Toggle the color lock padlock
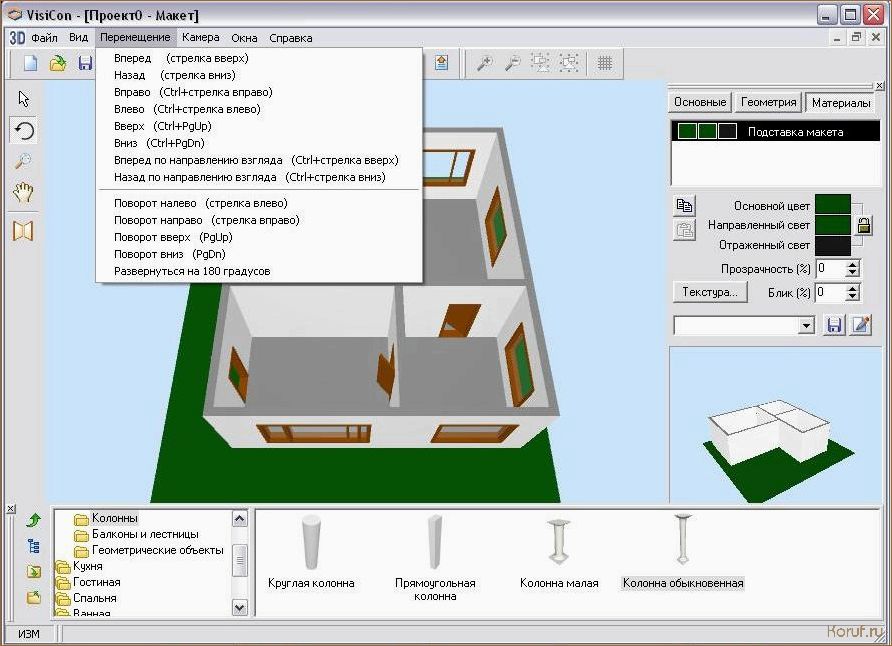Screen dimensions: 892x646 click(x=863, y=225)
